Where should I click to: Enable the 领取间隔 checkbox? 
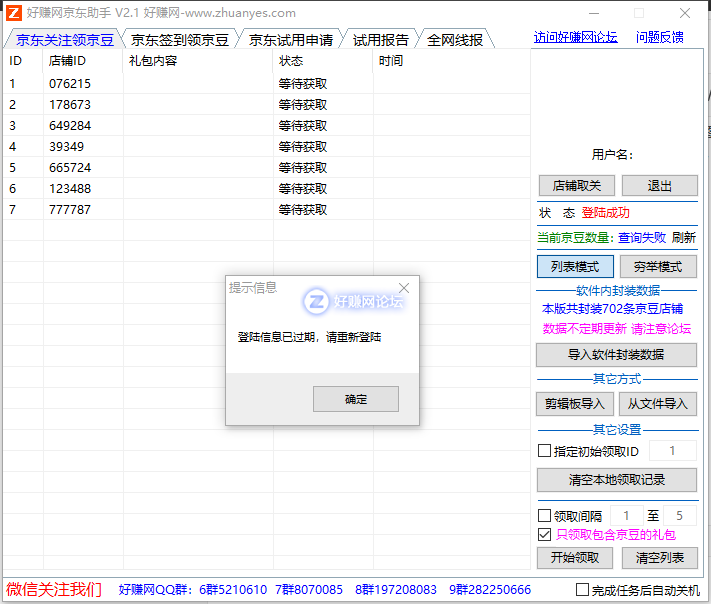pos(544,516)
